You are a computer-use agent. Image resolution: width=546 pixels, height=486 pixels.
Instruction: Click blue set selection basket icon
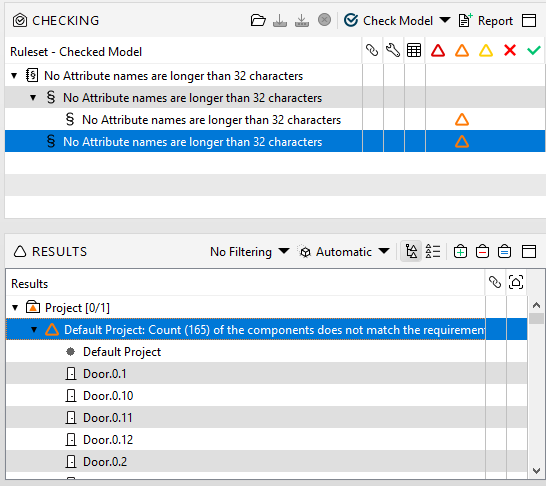[x=504, y=251]
